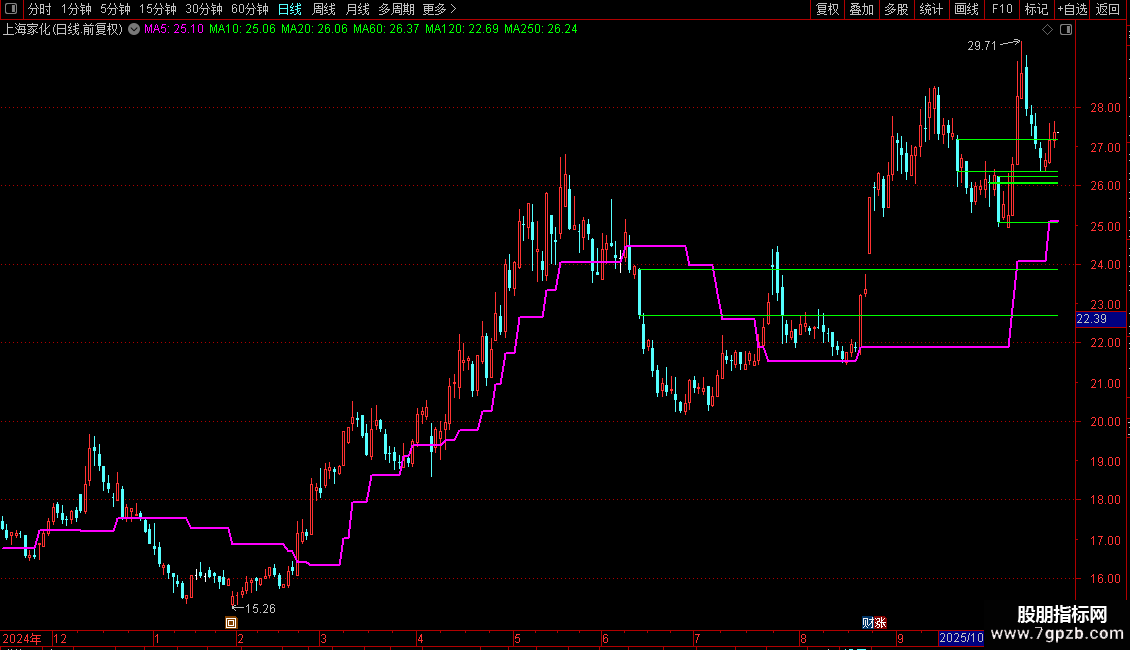Click the 返回 back button
The width and height of the screenshot is (1130, 650).
[1108, 9]
